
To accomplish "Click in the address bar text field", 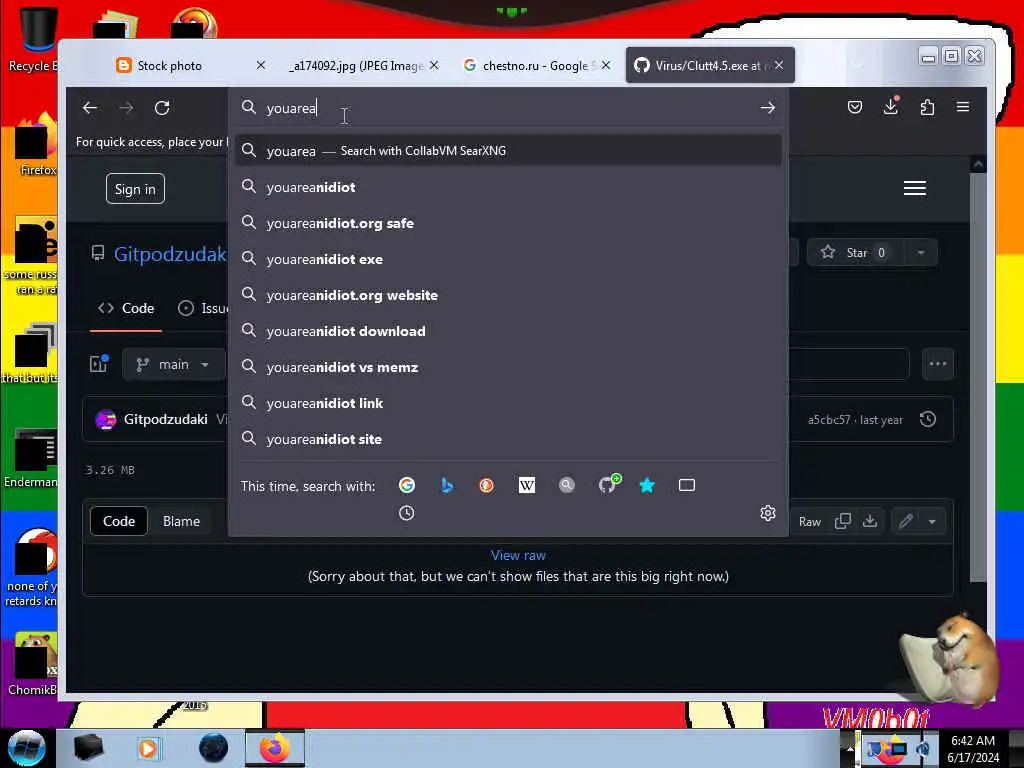I will click(x=506, y=108).
